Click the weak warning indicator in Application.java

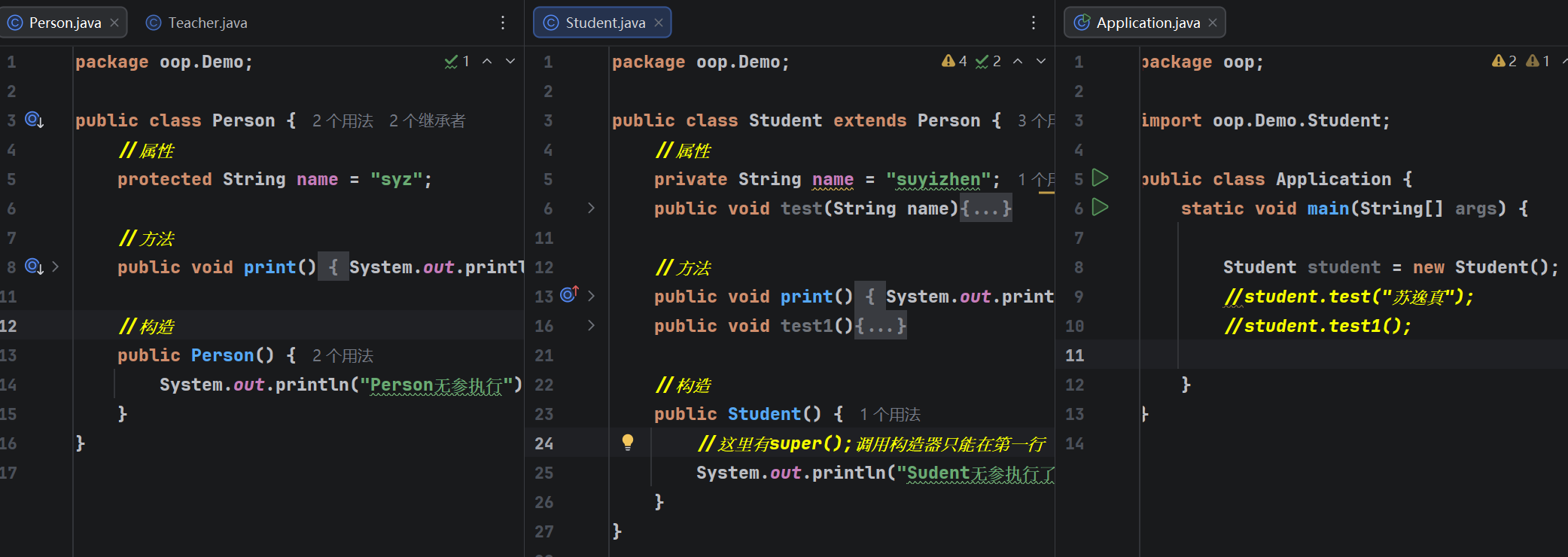tap(1538, 61)
